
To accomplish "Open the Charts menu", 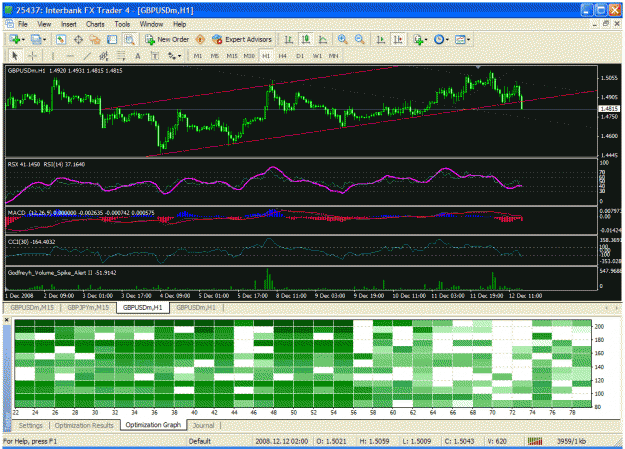I will point(95,24).
